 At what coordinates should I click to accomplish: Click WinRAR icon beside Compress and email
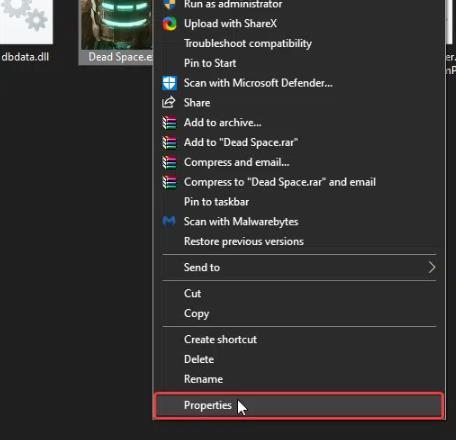169,162
